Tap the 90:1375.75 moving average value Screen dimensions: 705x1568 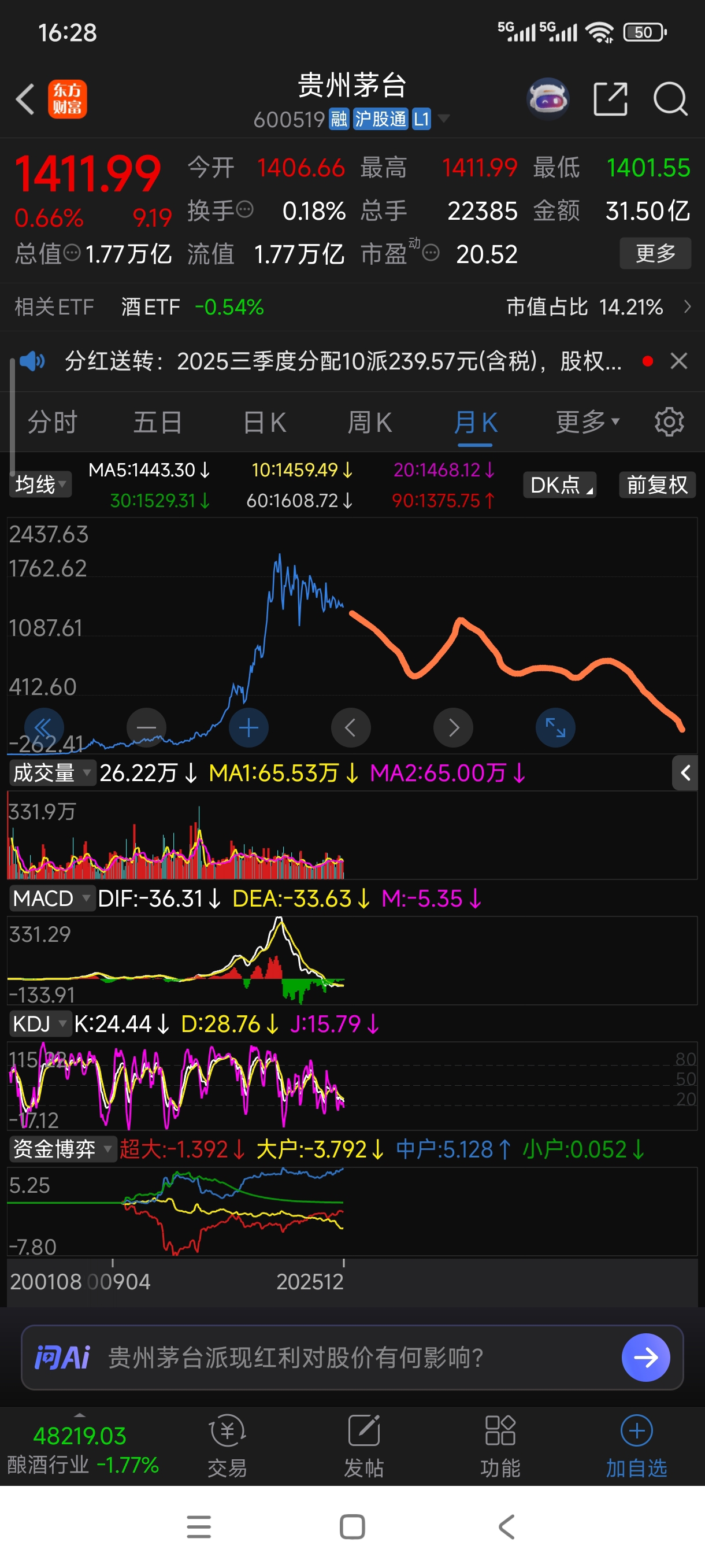tap(443, 500)
